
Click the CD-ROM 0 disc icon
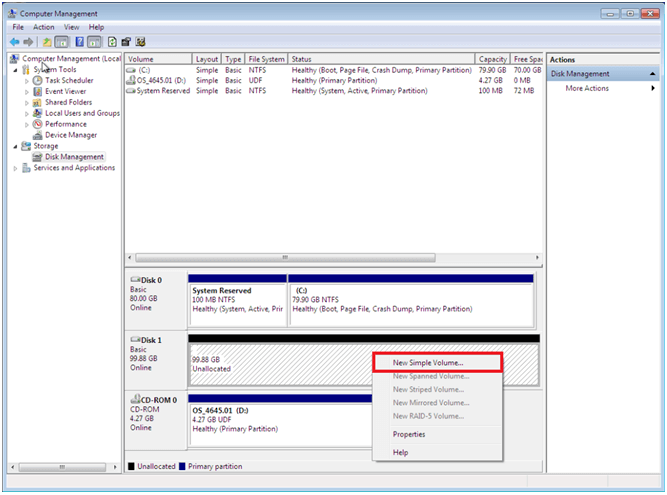[x=135, y=399]
